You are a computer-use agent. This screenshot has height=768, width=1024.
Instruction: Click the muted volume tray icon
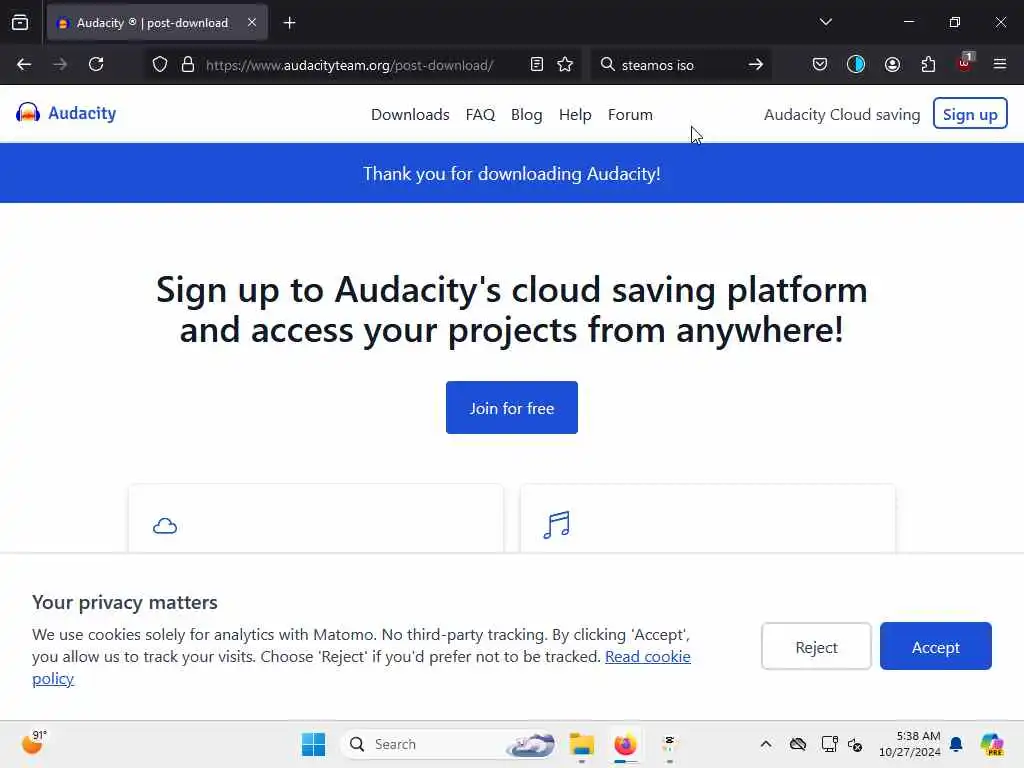[855, 744]
